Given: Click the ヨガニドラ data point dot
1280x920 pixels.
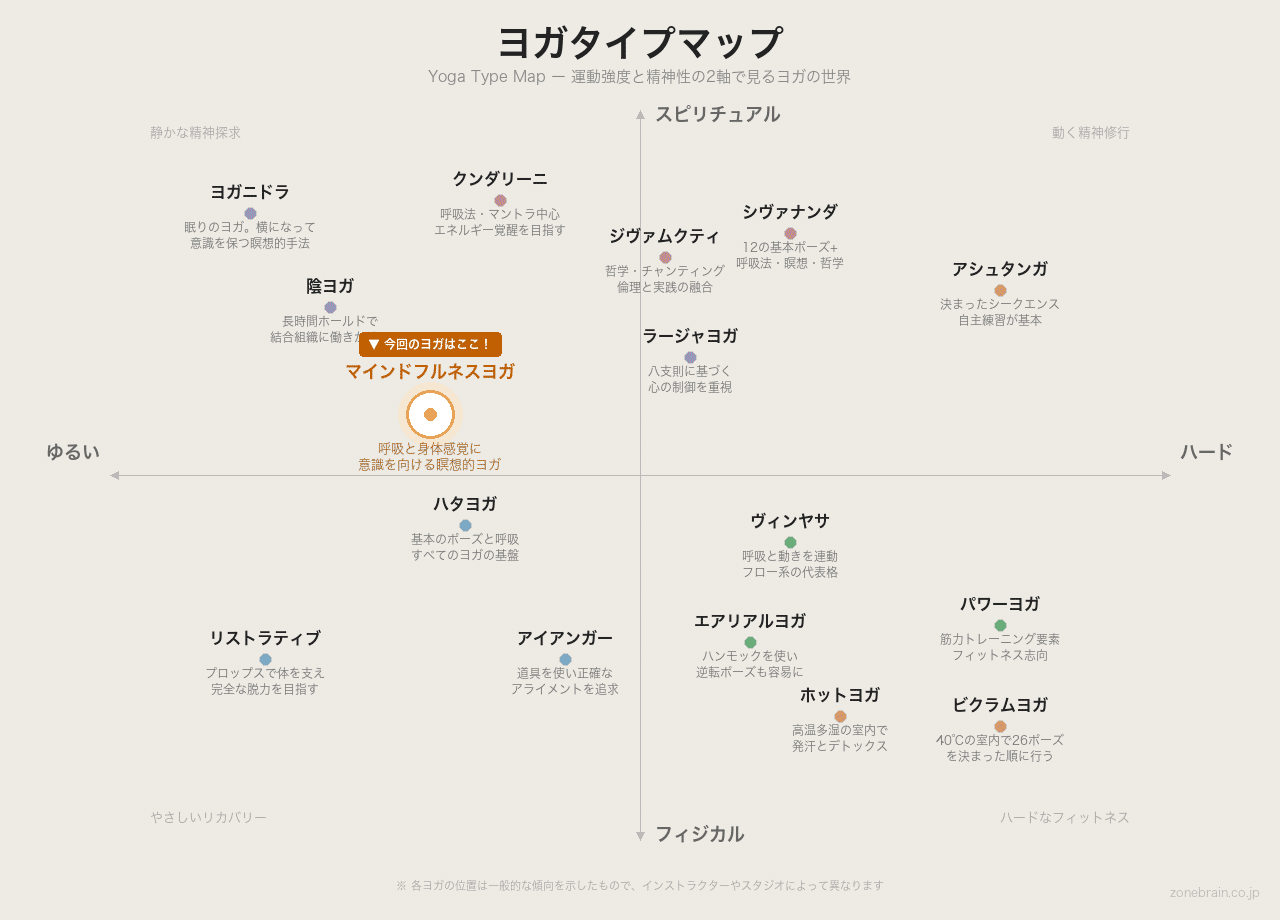Looking at the screenshot, I should coord(250,213).
